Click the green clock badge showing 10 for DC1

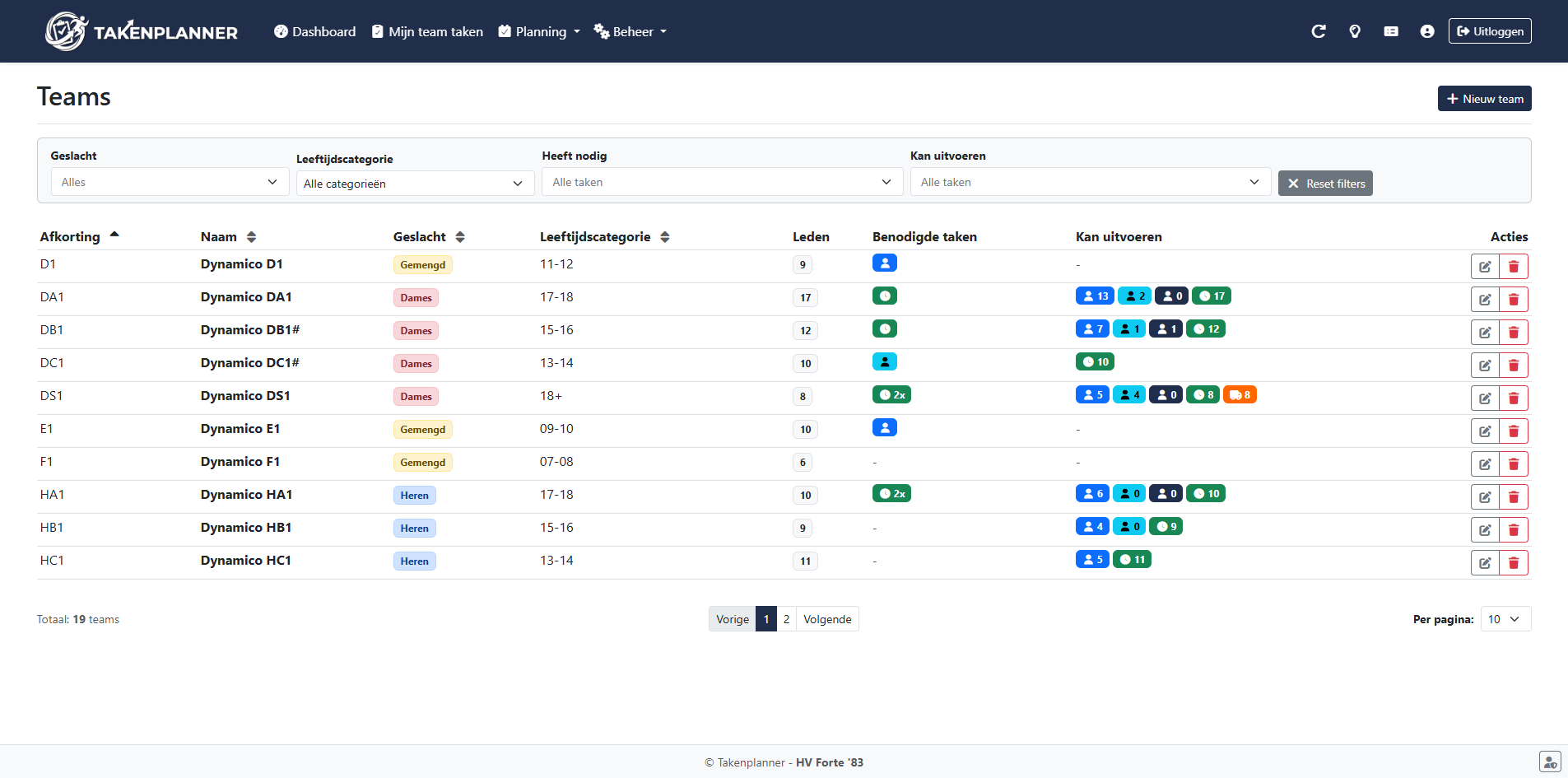(1095, 361)
